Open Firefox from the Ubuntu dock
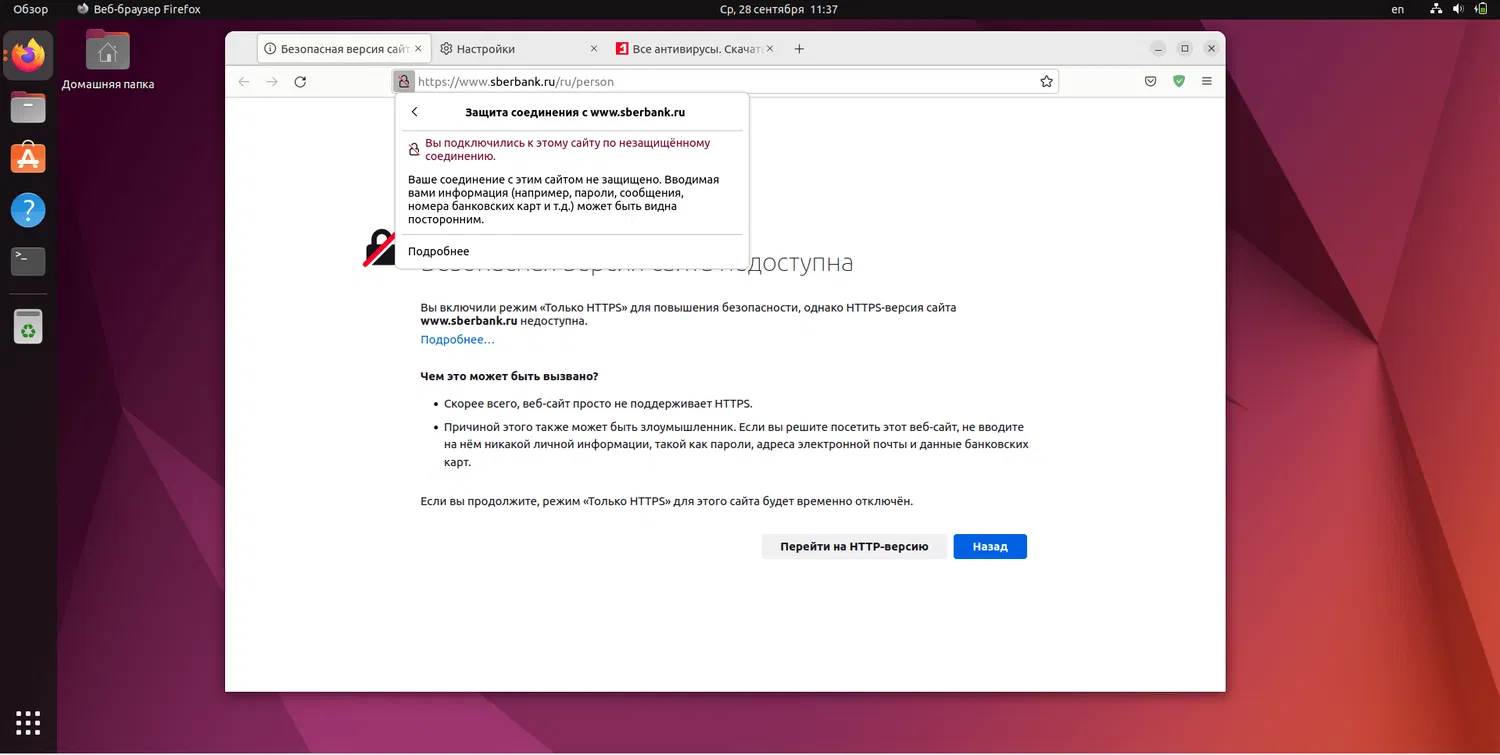 (x=28, y=55)
